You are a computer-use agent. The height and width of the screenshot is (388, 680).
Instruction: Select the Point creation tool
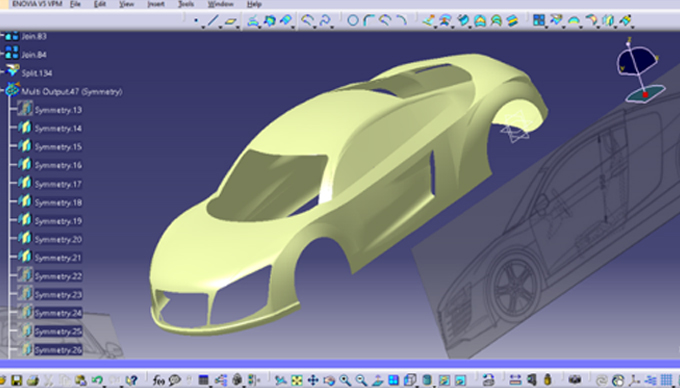(x=196, y=20)
